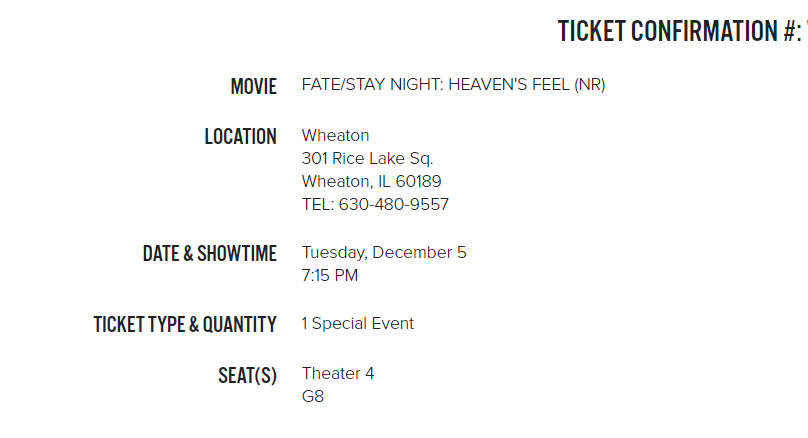Click the phone number 630-480-9557
The width and height of the screenshot is (808, 438).
coord(394,205)
